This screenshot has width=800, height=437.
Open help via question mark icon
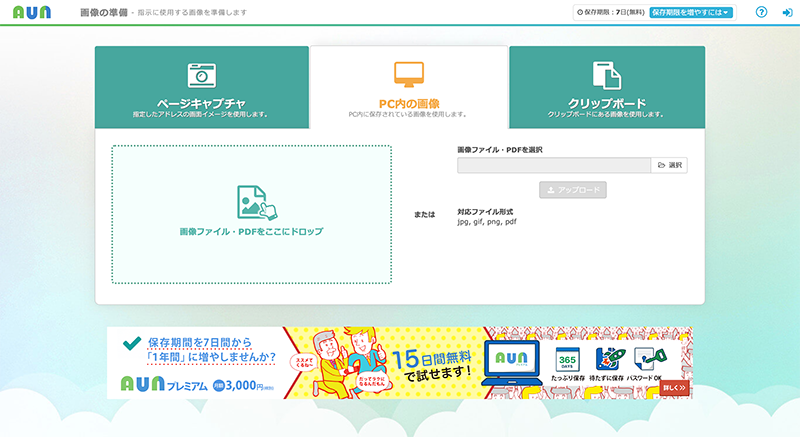[x=761, y=13]
